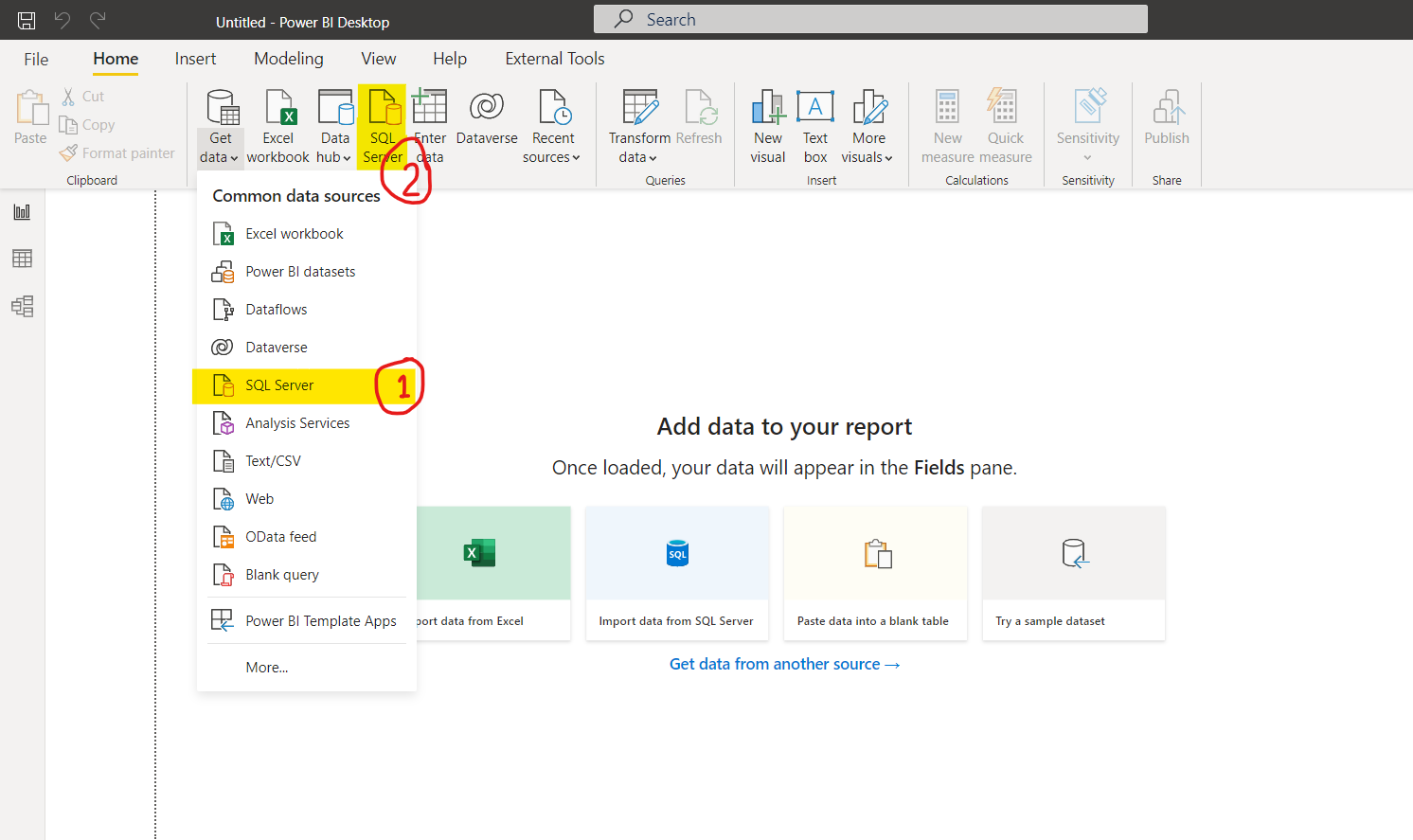Switch to Report view in left sidebar

(x=22, y=211)
